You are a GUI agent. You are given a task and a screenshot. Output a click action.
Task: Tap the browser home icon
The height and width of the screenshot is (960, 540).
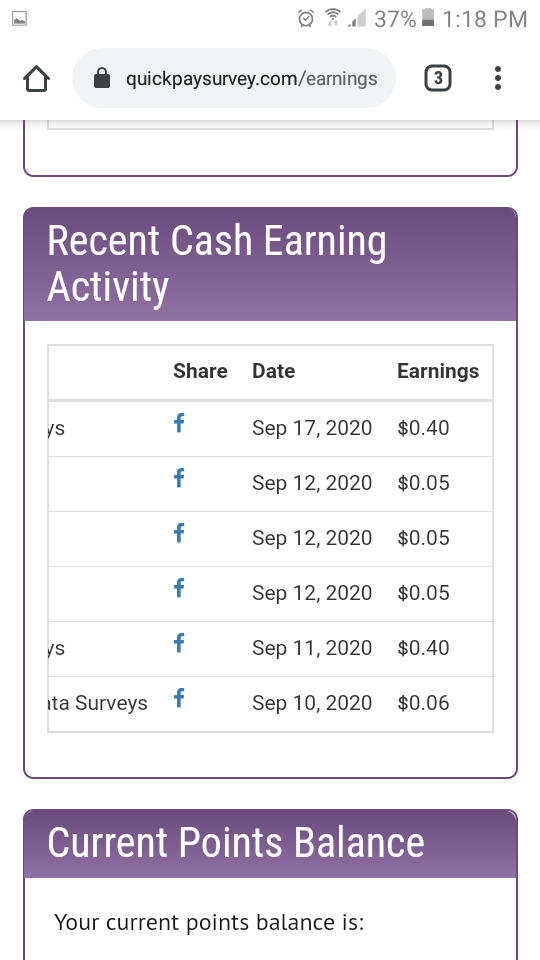click(x=36, y=79)
